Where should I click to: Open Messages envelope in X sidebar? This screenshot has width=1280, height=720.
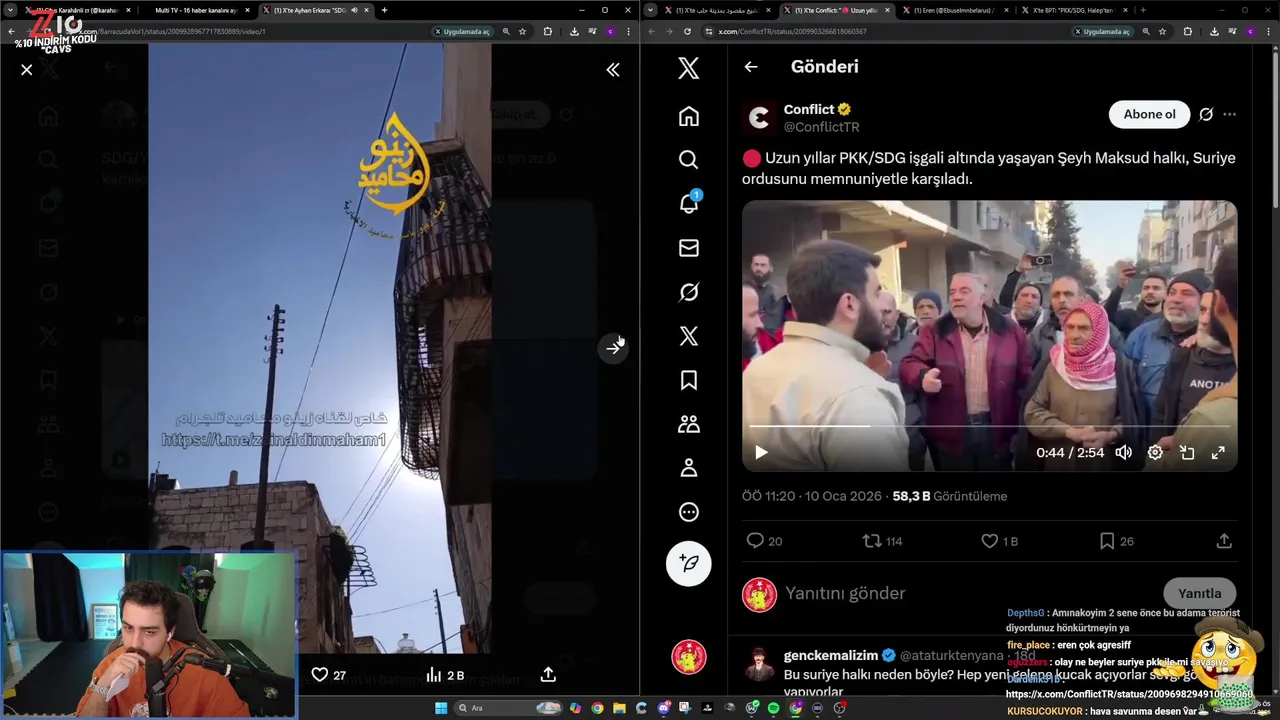coord(689,248)
